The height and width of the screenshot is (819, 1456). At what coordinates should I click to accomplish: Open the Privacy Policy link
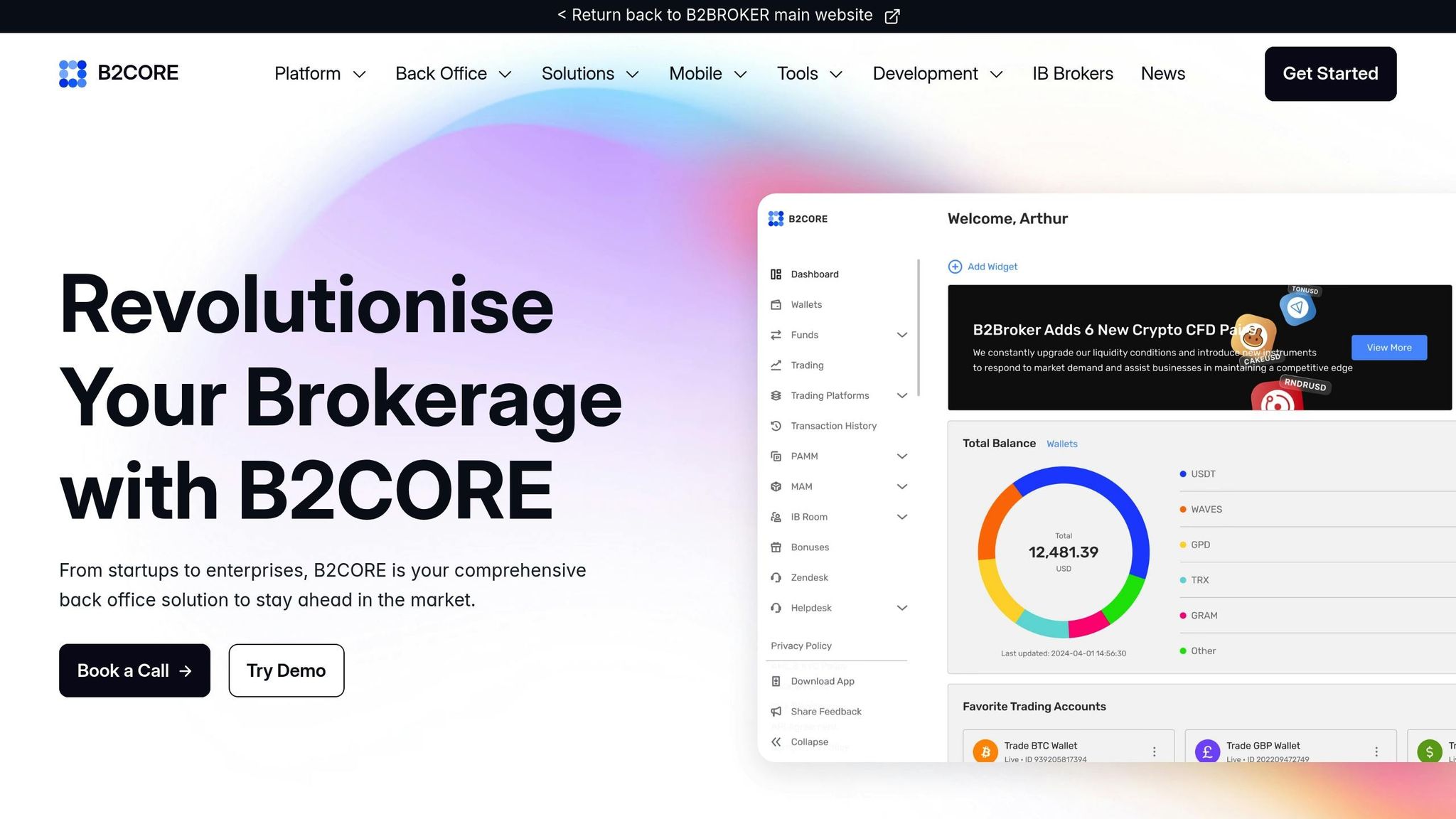(x=801, y=646)
